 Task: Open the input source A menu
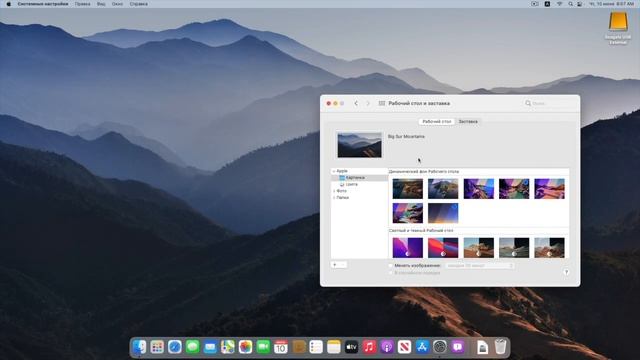tap(547, 4)
